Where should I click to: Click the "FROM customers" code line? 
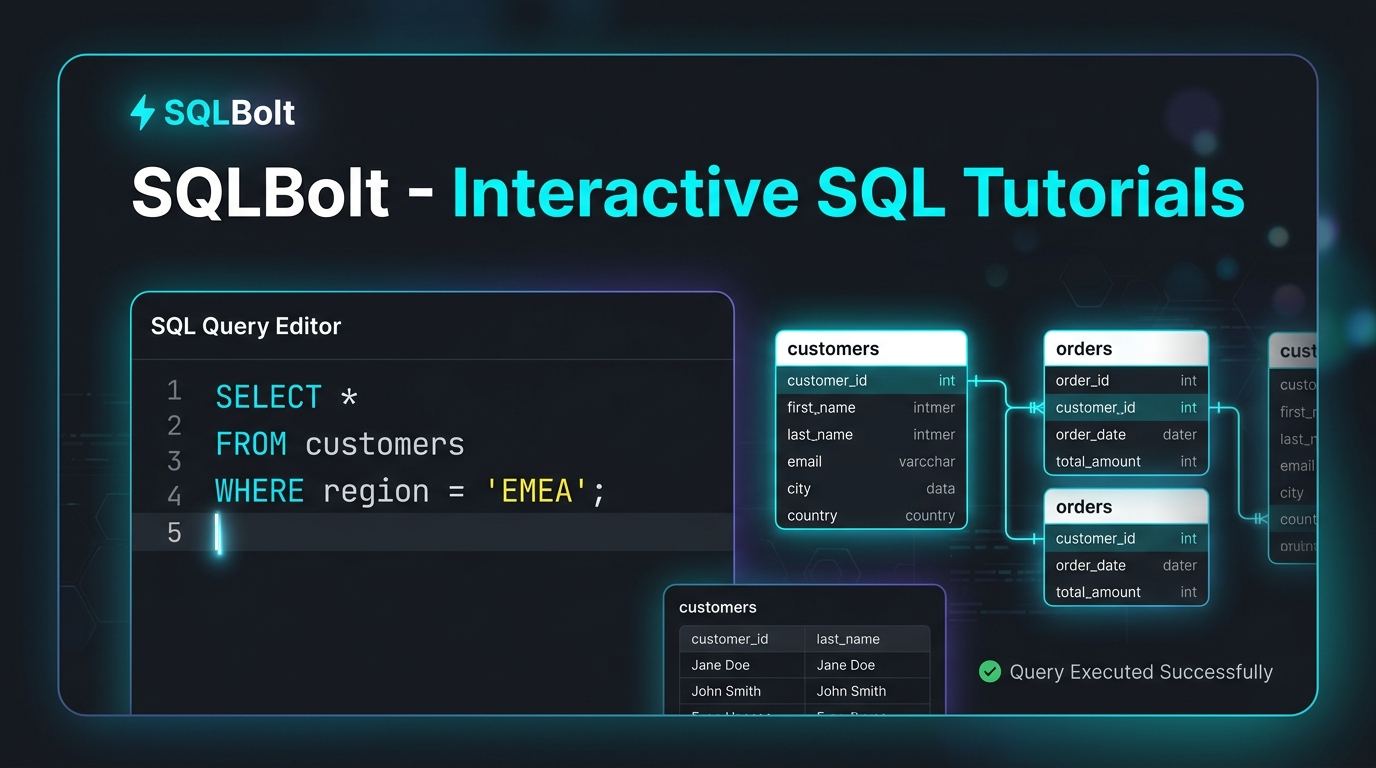(340, 444)
